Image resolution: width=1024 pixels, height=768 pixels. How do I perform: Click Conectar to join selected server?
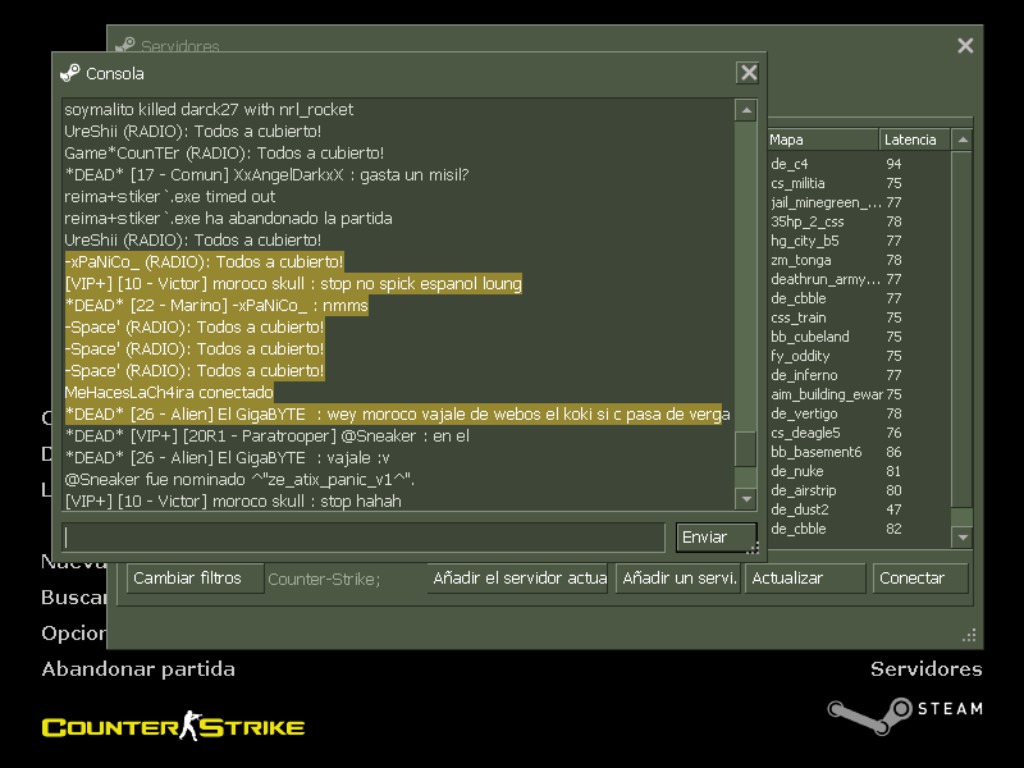pos(920,579)
